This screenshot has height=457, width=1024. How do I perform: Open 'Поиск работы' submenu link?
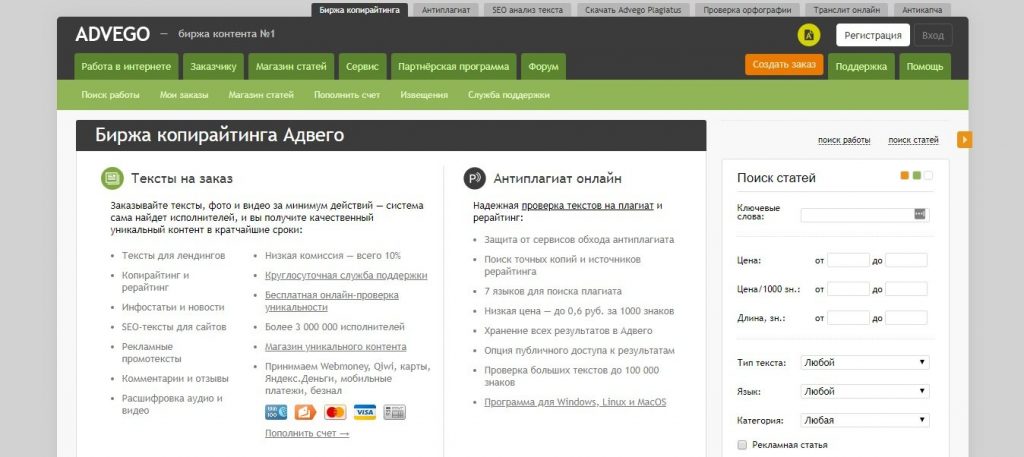click(x=110, y=95)
